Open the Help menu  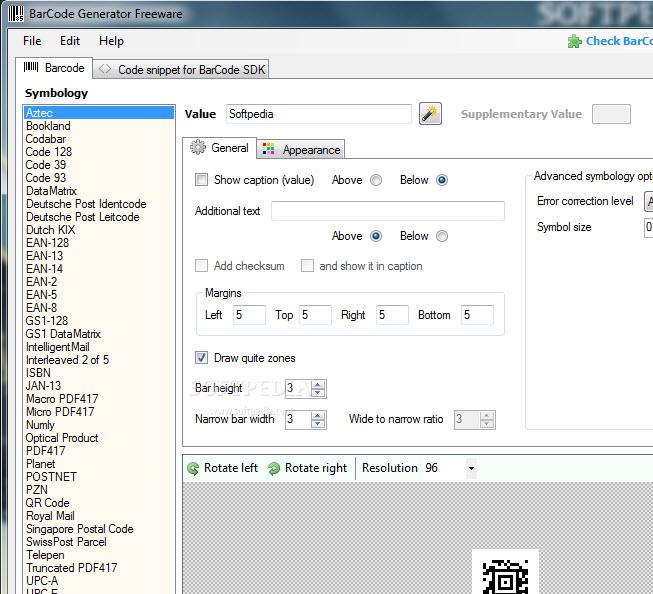pyautogui.click(x=111, y=41)
